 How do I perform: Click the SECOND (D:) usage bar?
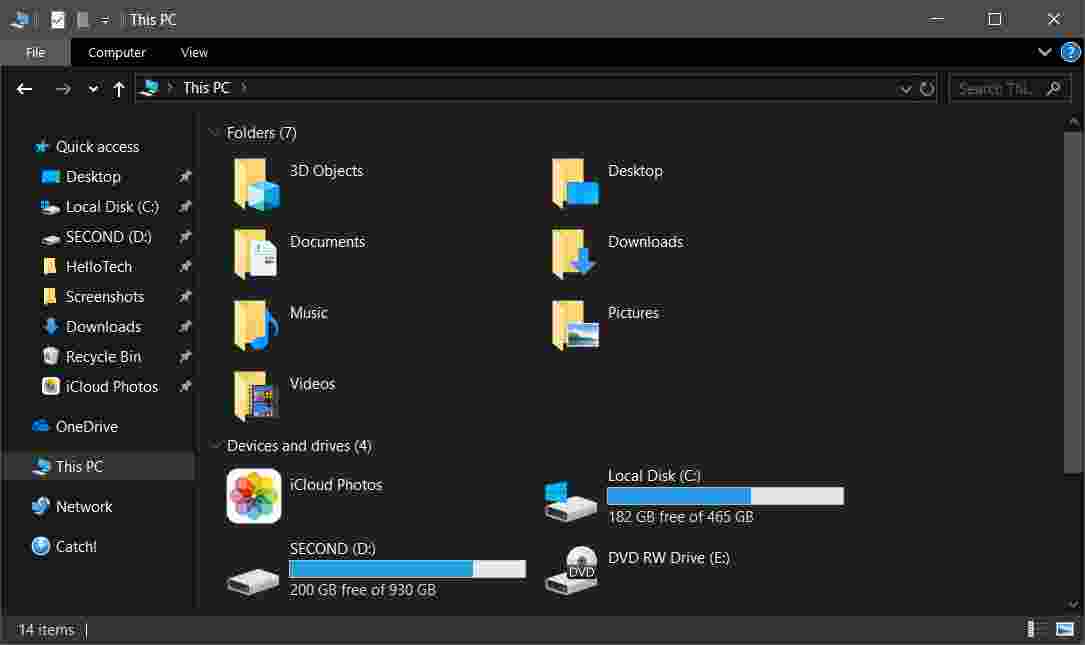coord(407,569)
